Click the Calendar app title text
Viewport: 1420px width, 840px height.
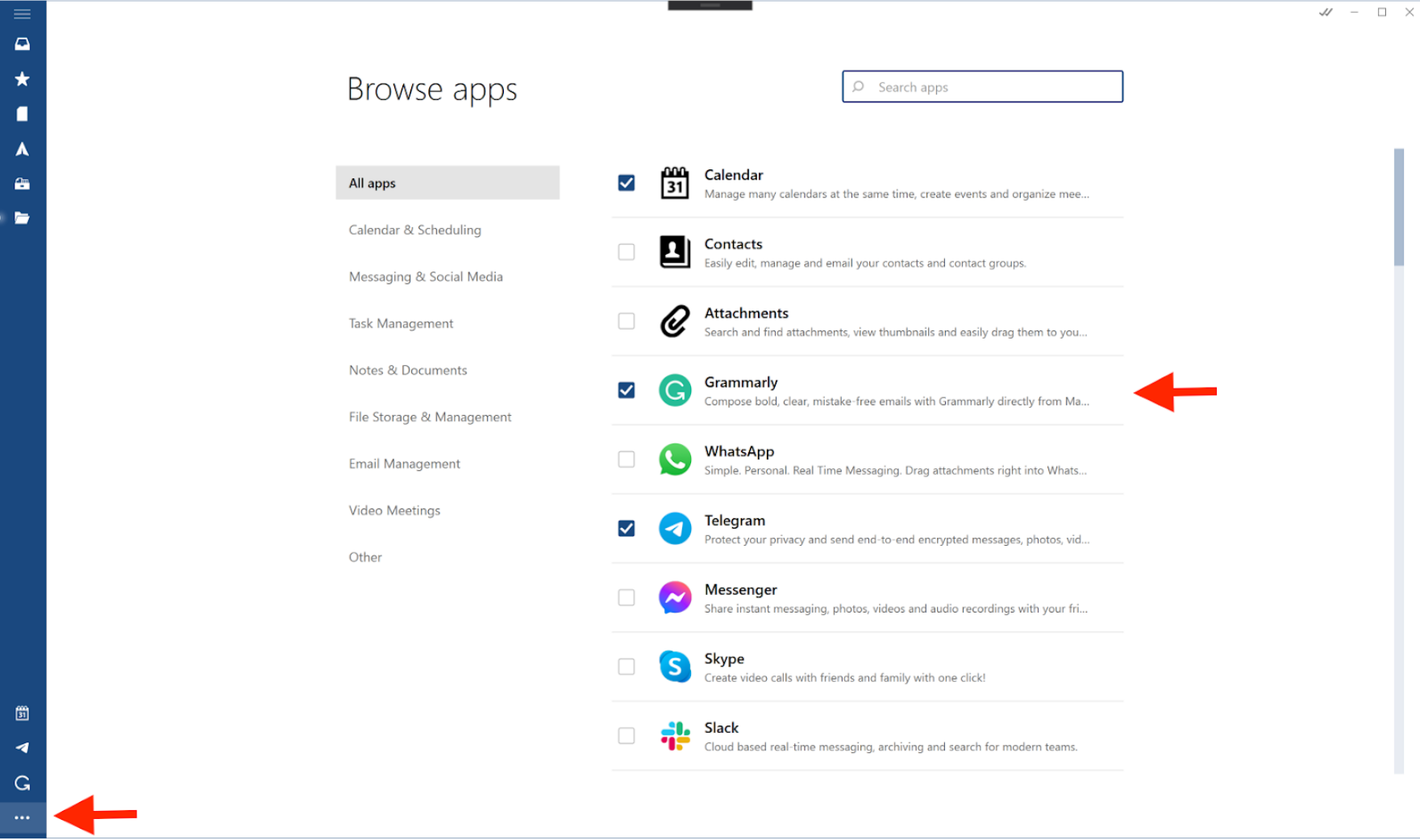pos(733,175)
